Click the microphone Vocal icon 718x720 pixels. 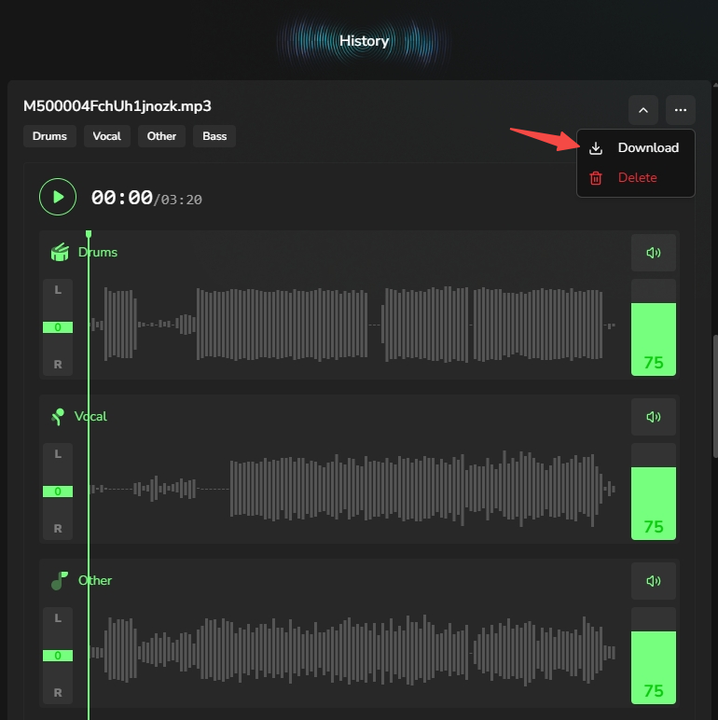click(58, 416)
